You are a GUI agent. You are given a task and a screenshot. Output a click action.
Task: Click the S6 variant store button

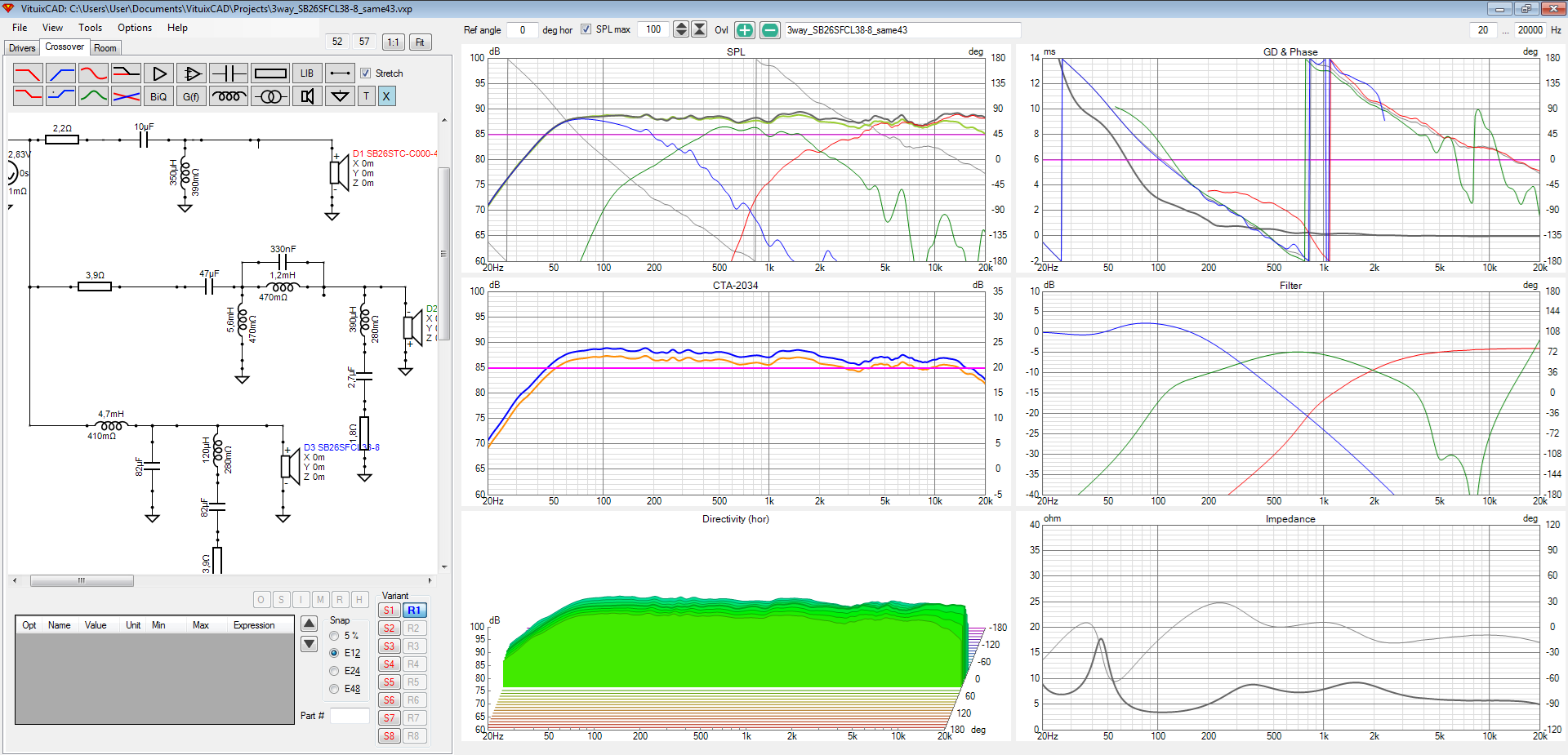390,700
